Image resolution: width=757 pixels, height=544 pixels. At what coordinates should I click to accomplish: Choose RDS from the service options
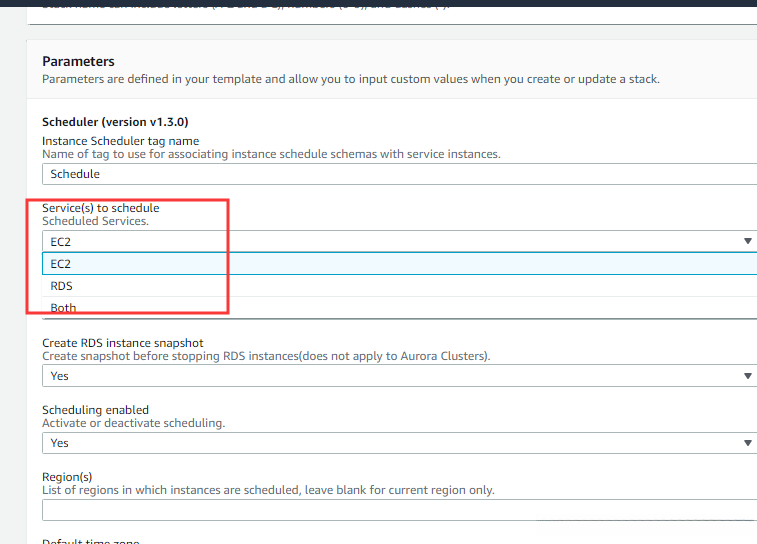(62, 286)
